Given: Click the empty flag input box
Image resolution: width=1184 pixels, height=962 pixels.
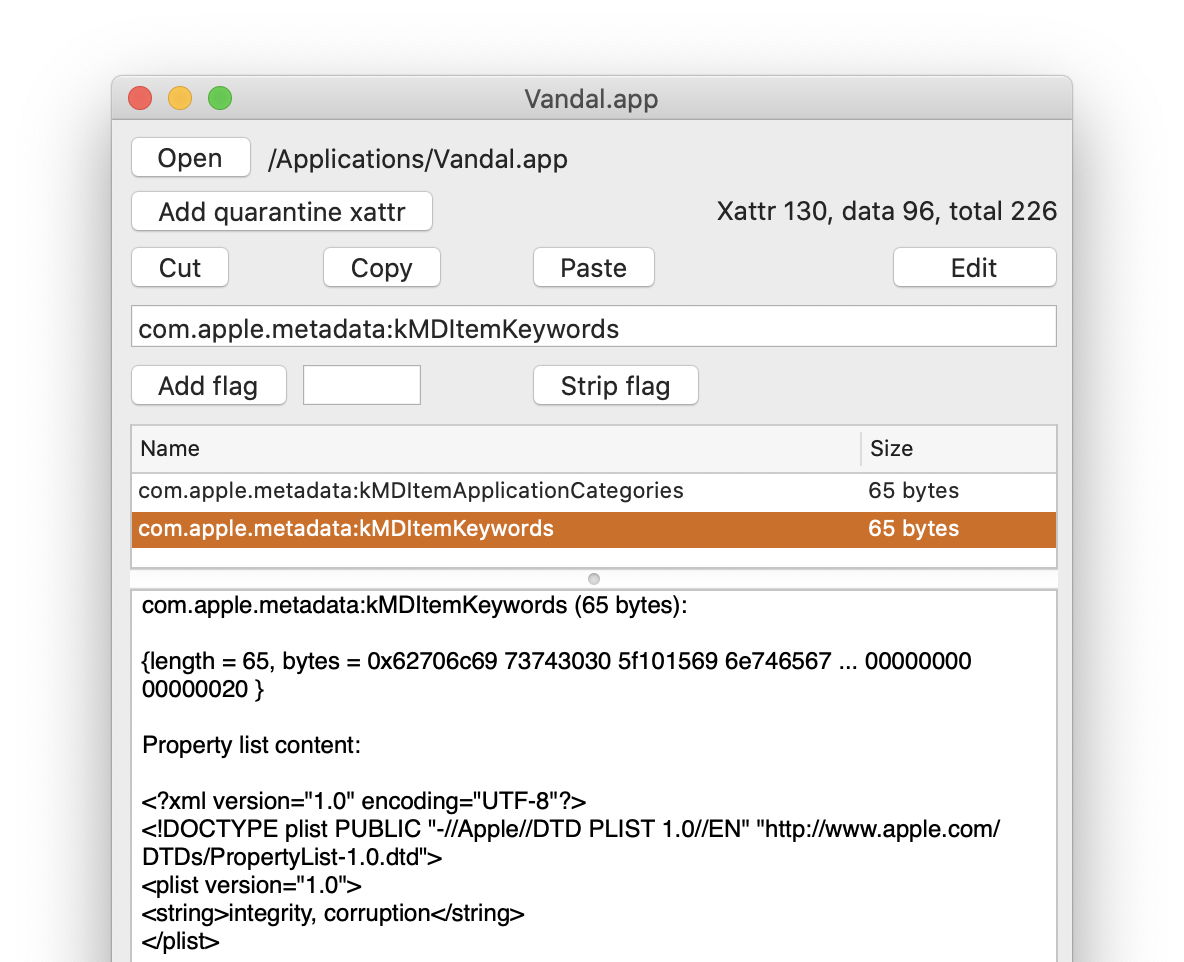Looking at the screenshot, I should 361,386.
